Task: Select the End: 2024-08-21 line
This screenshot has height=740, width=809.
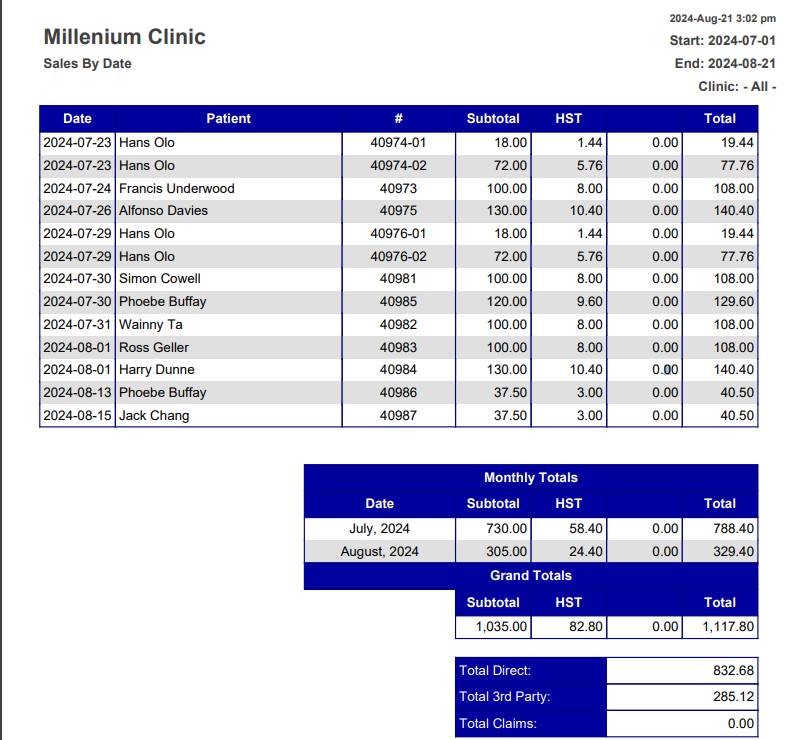Action: 725,63
